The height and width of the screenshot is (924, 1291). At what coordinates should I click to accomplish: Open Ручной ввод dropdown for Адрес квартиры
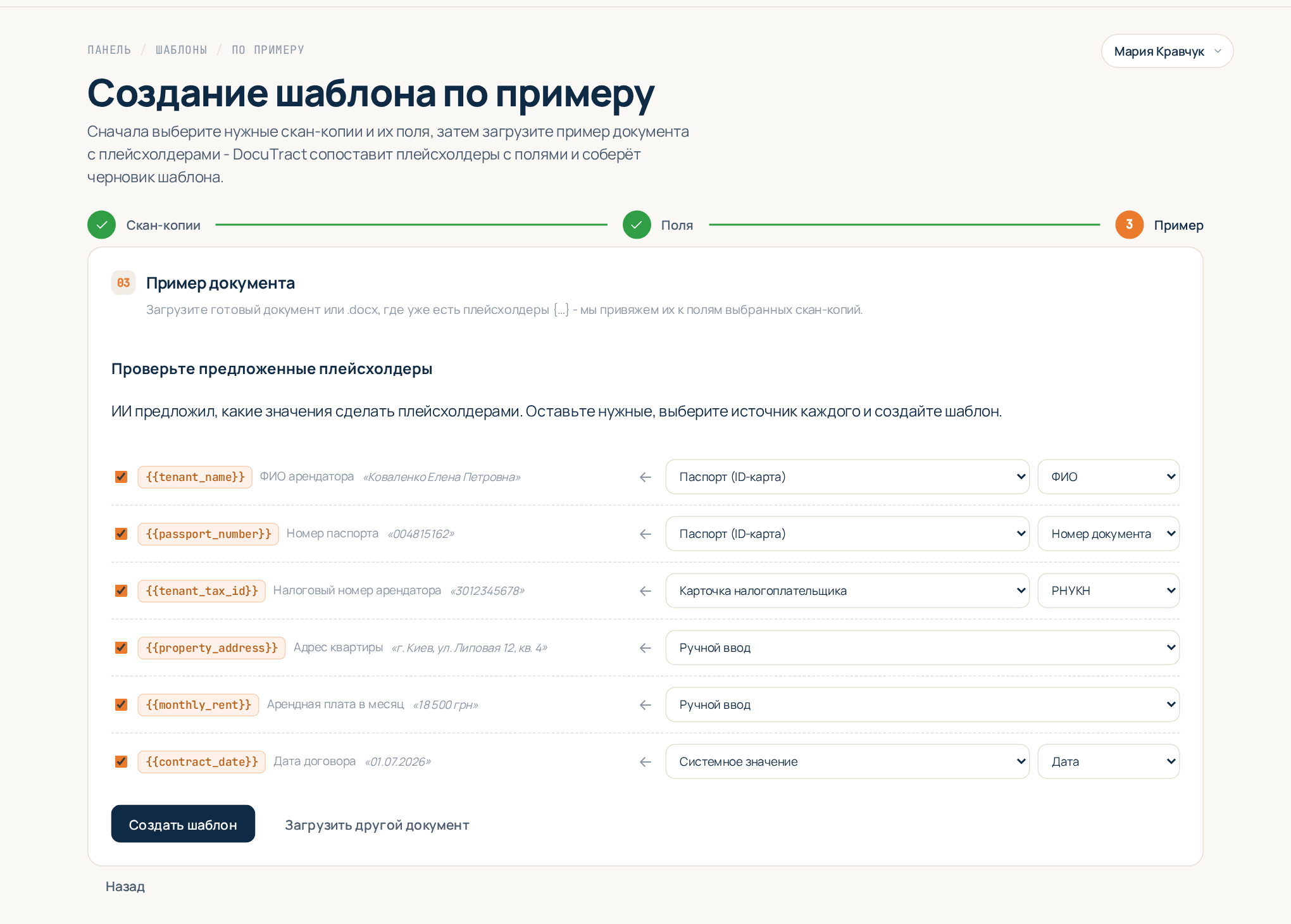click(x=923, y=647)
